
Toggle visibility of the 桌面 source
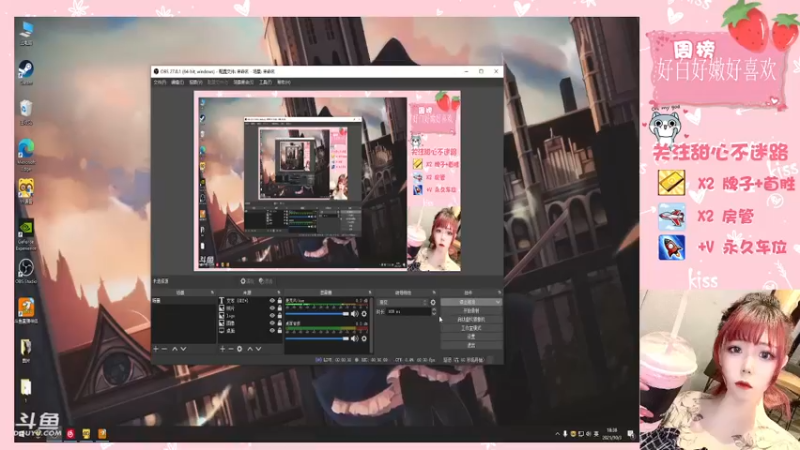pos(272,330)
